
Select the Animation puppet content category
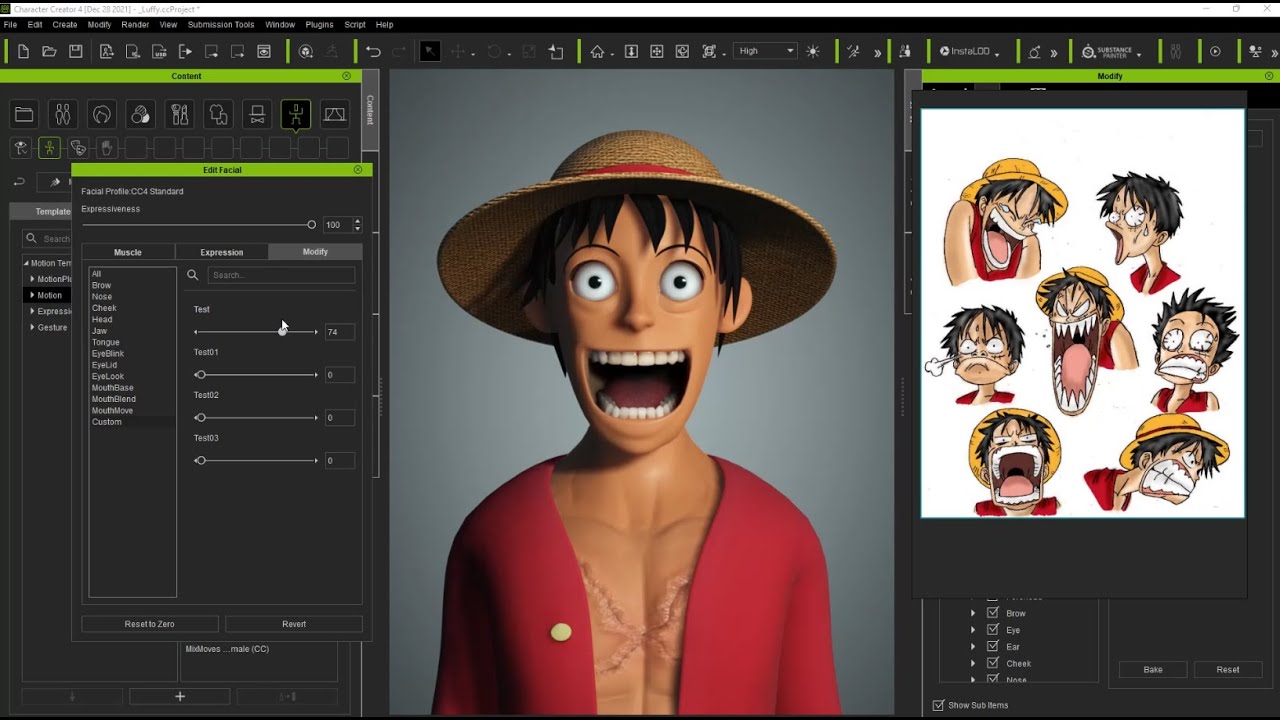point(296,115)
